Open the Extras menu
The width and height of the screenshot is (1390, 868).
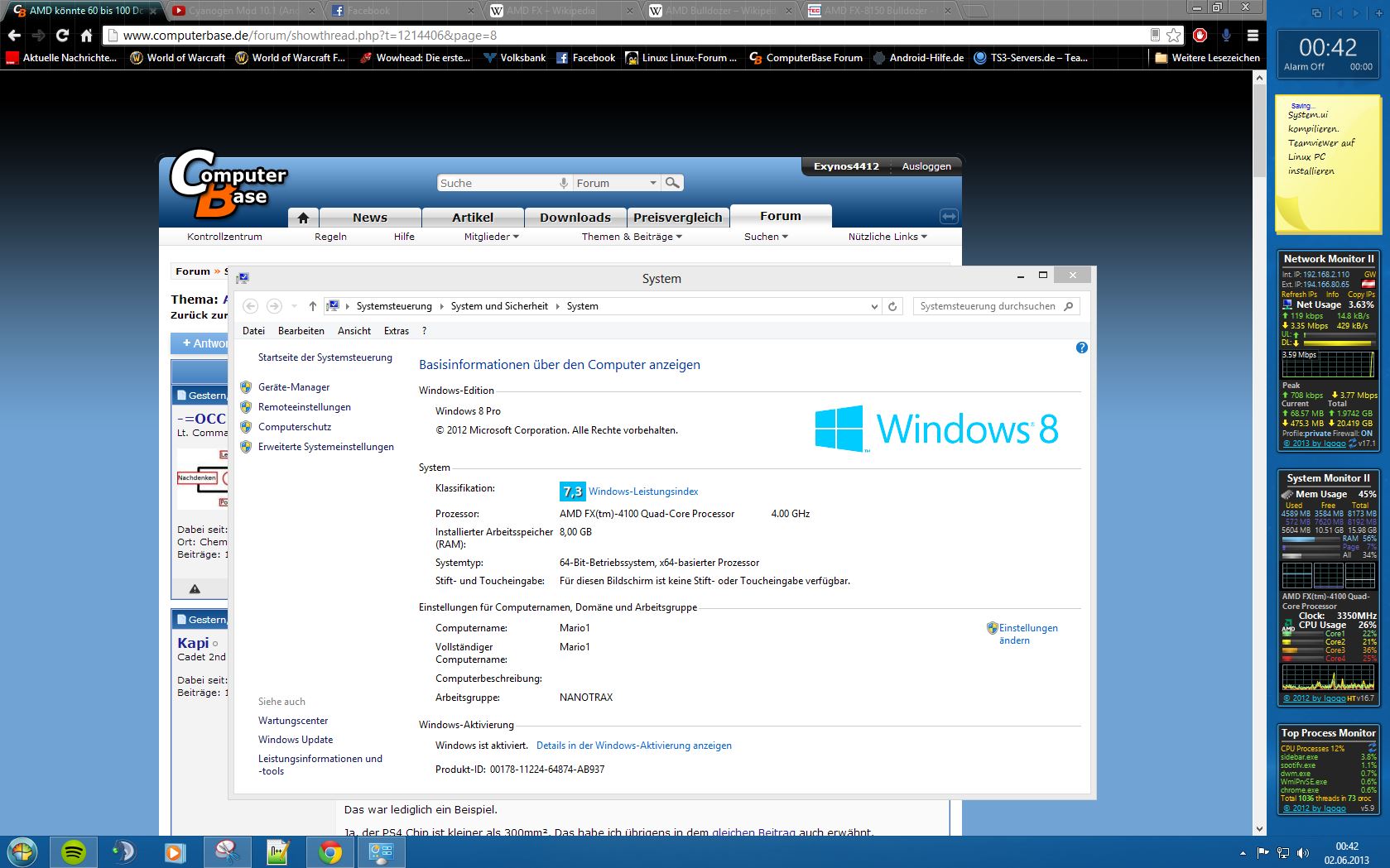tap(397, 331)
